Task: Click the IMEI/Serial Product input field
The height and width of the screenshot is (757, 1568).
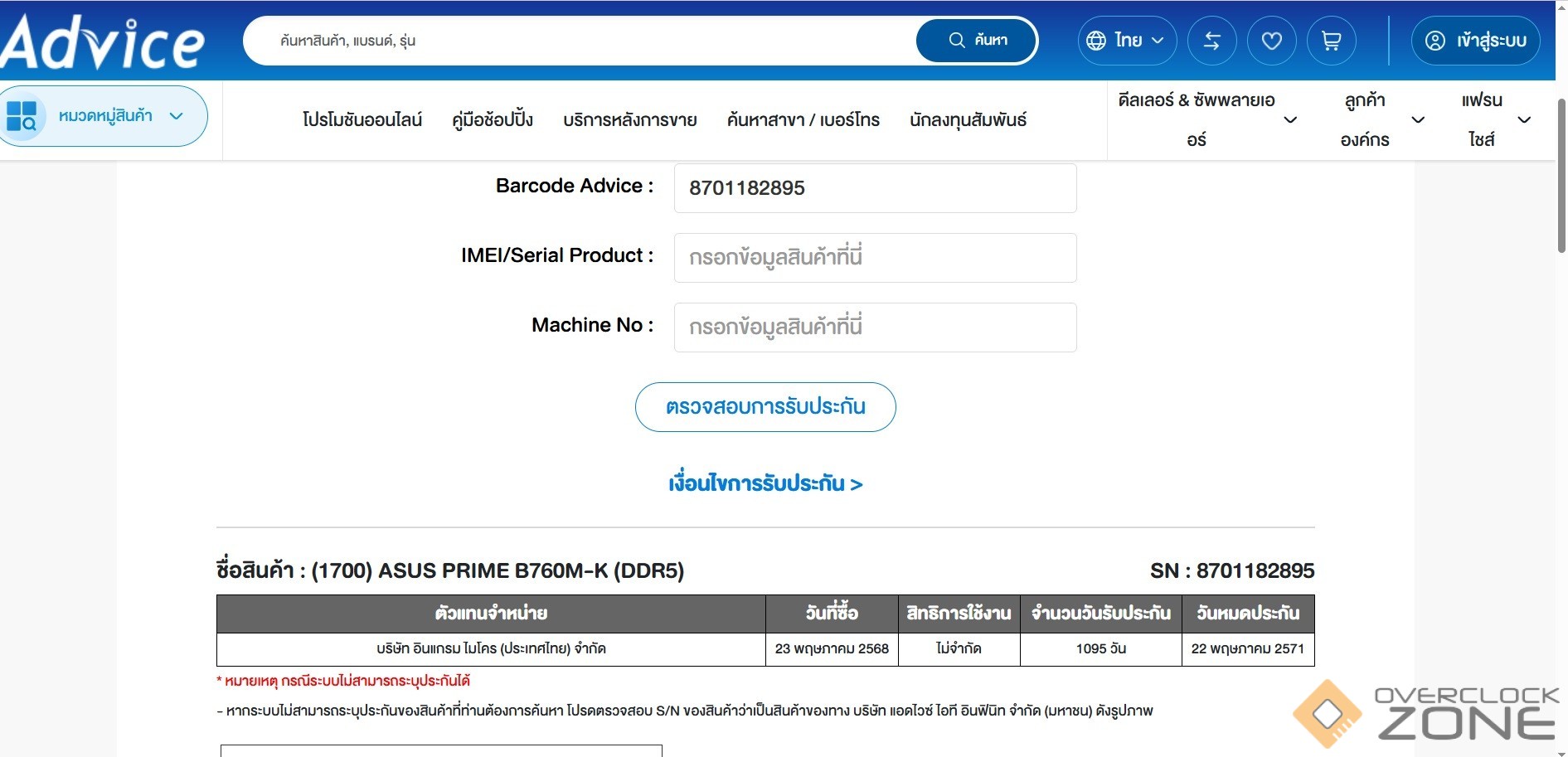Action: [875, 258]
